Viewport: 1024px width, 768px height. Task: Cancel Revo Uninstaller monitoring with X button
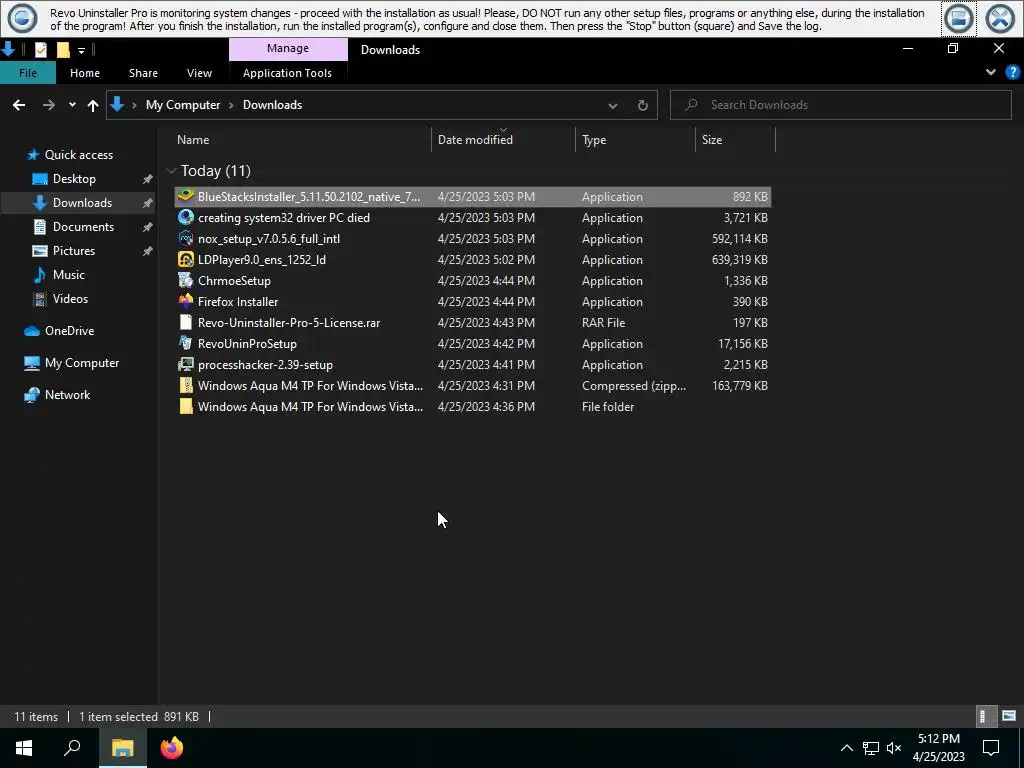point(1000,18)
